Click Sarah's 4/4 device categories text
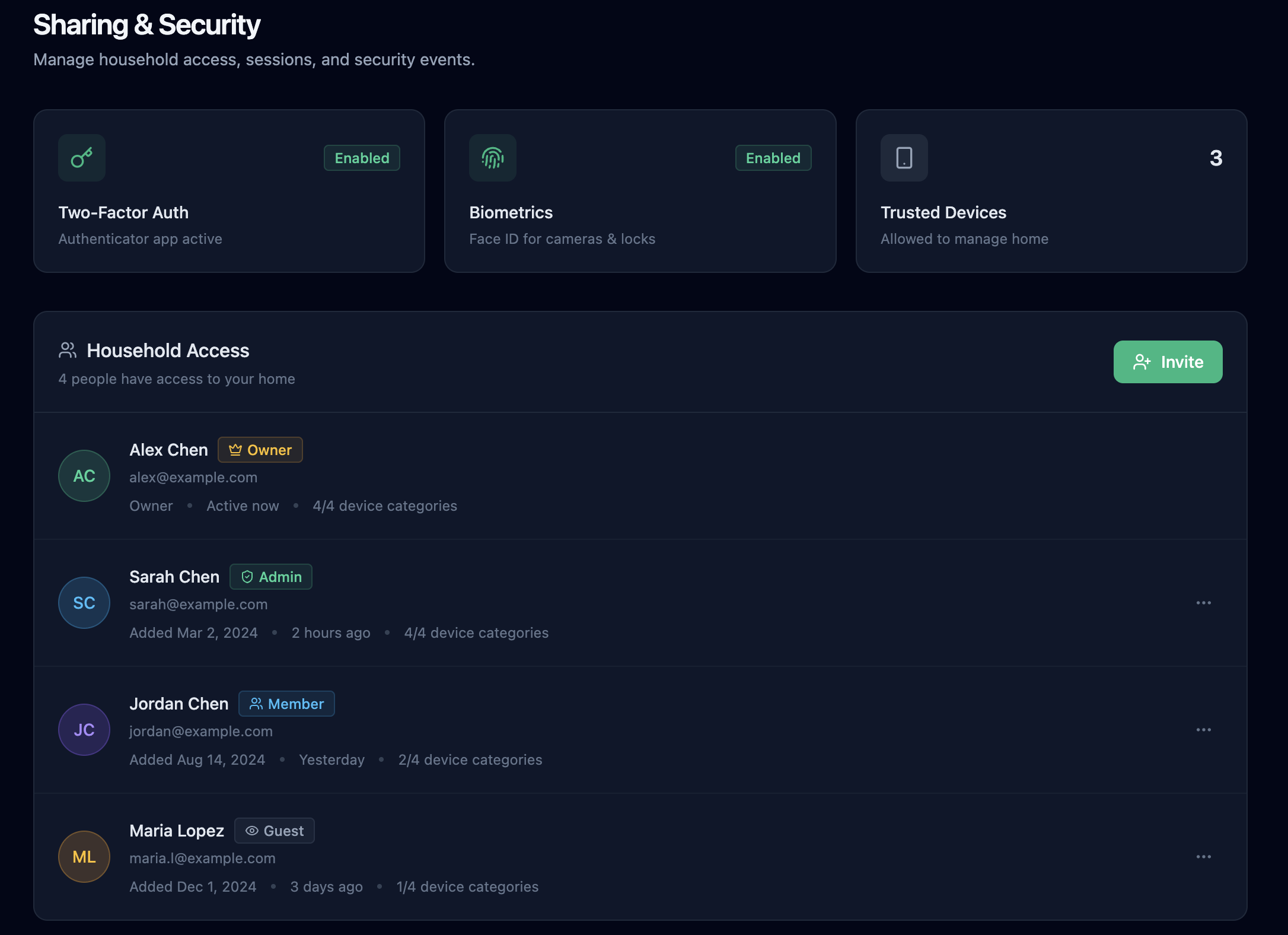 coord(476,633)
